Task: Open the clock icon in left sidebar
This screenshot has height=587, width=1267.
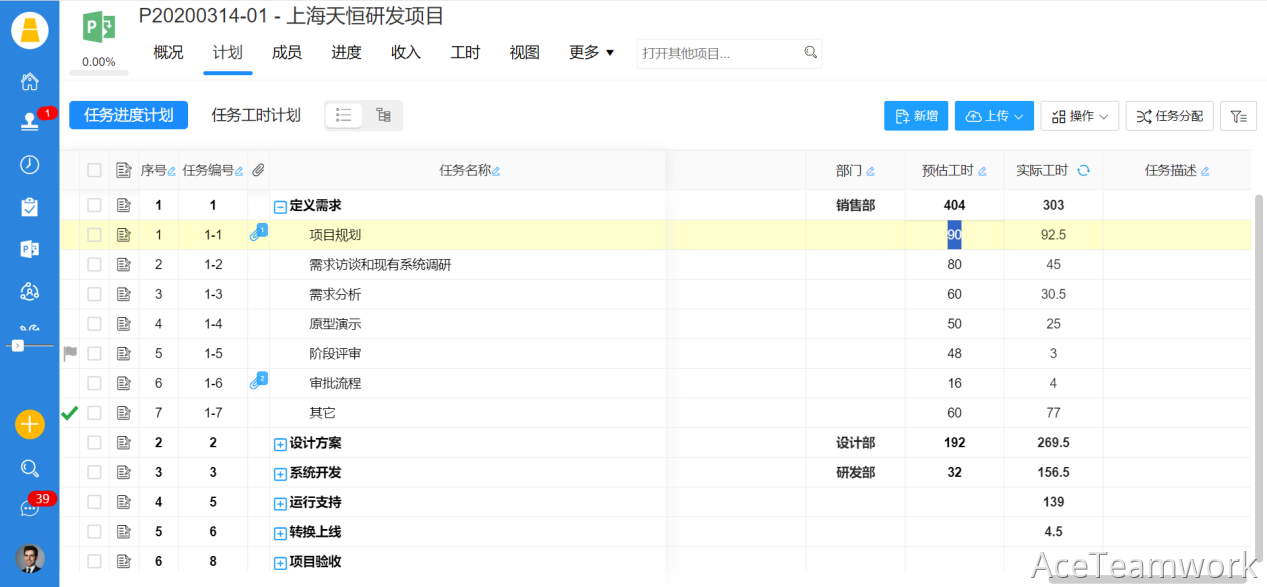Action: [29, 165]
